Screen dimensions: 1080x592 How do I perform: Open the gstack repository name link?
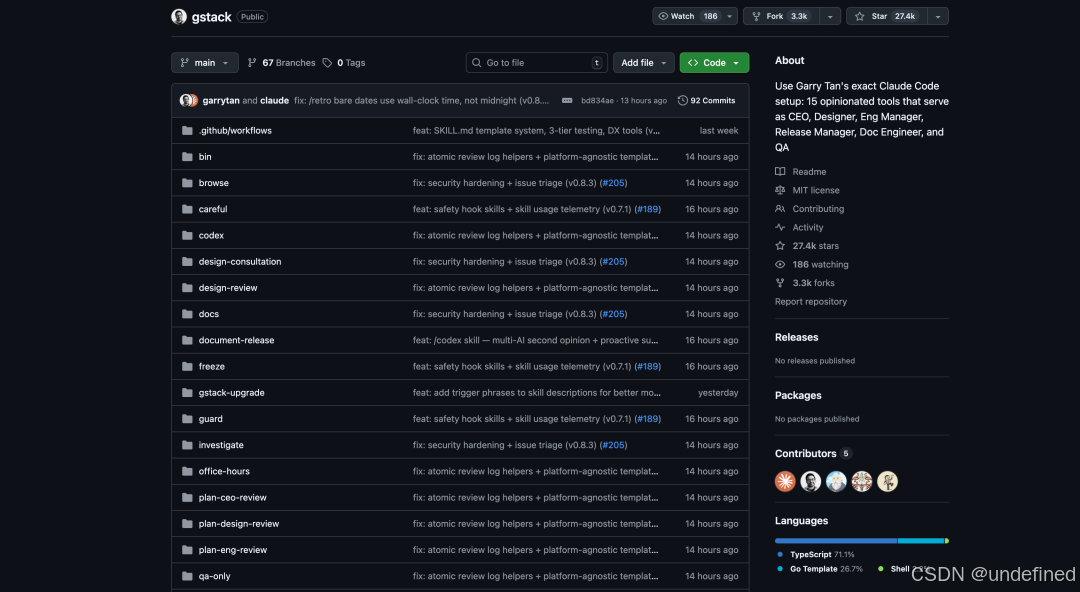[x=211, y=17]
